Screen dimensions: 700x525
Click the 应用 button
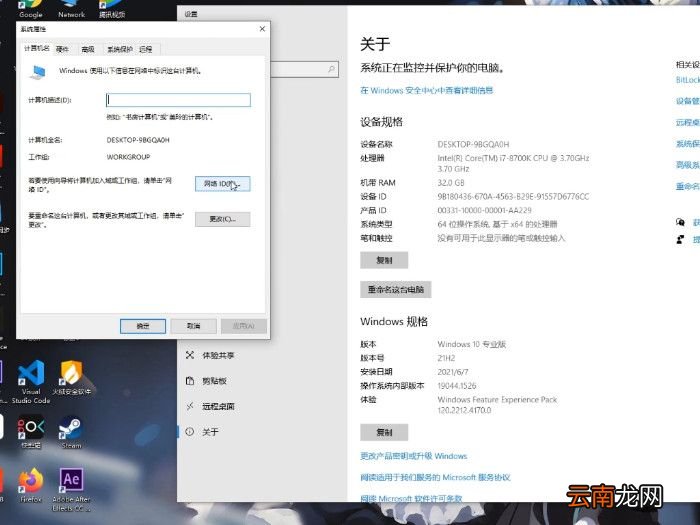point(244,326)
